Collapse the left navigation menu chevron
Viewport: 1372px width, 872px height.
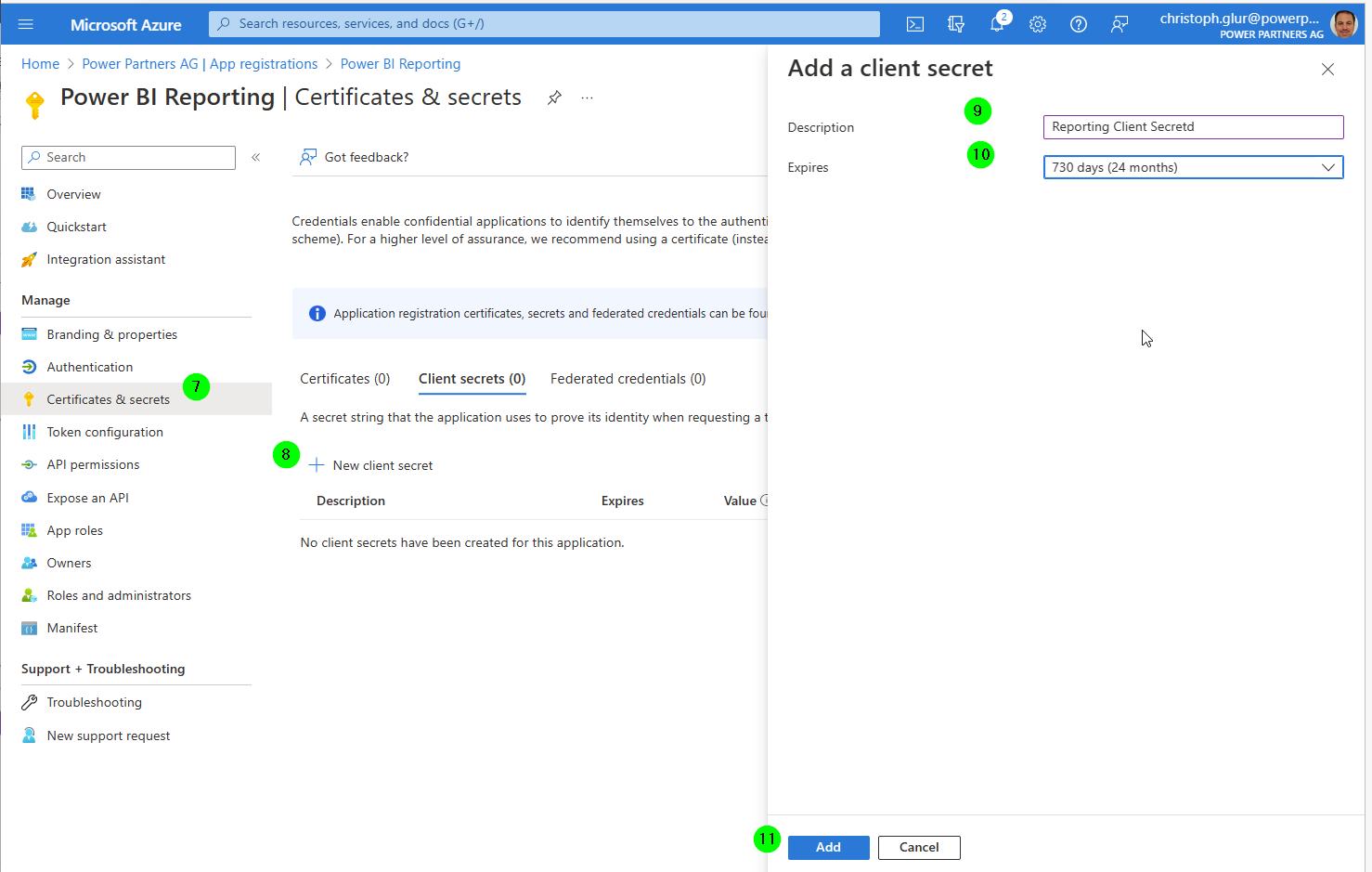(x=256, y=158)
